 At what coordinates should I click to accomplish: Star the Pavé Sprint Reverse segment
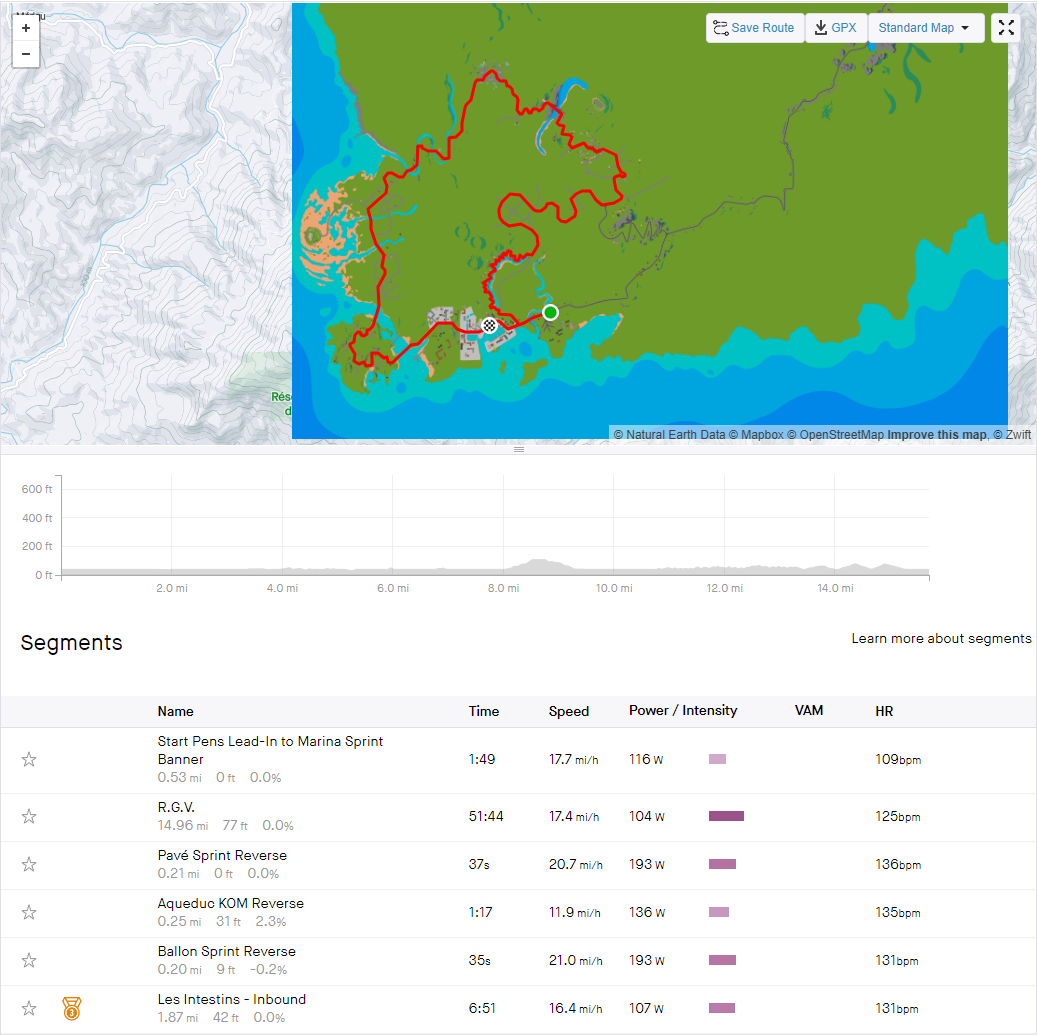pos(28,864)
